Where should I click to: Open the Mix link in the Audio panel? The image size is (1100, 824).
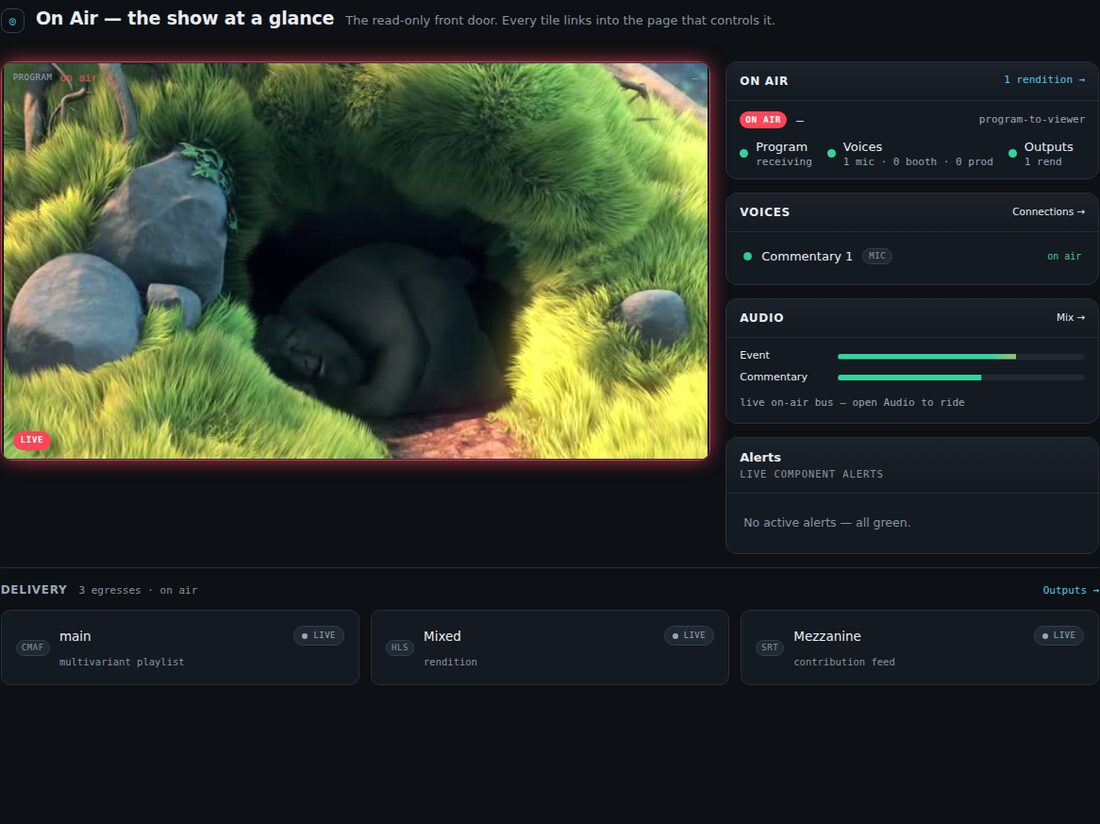[1071, 318]
